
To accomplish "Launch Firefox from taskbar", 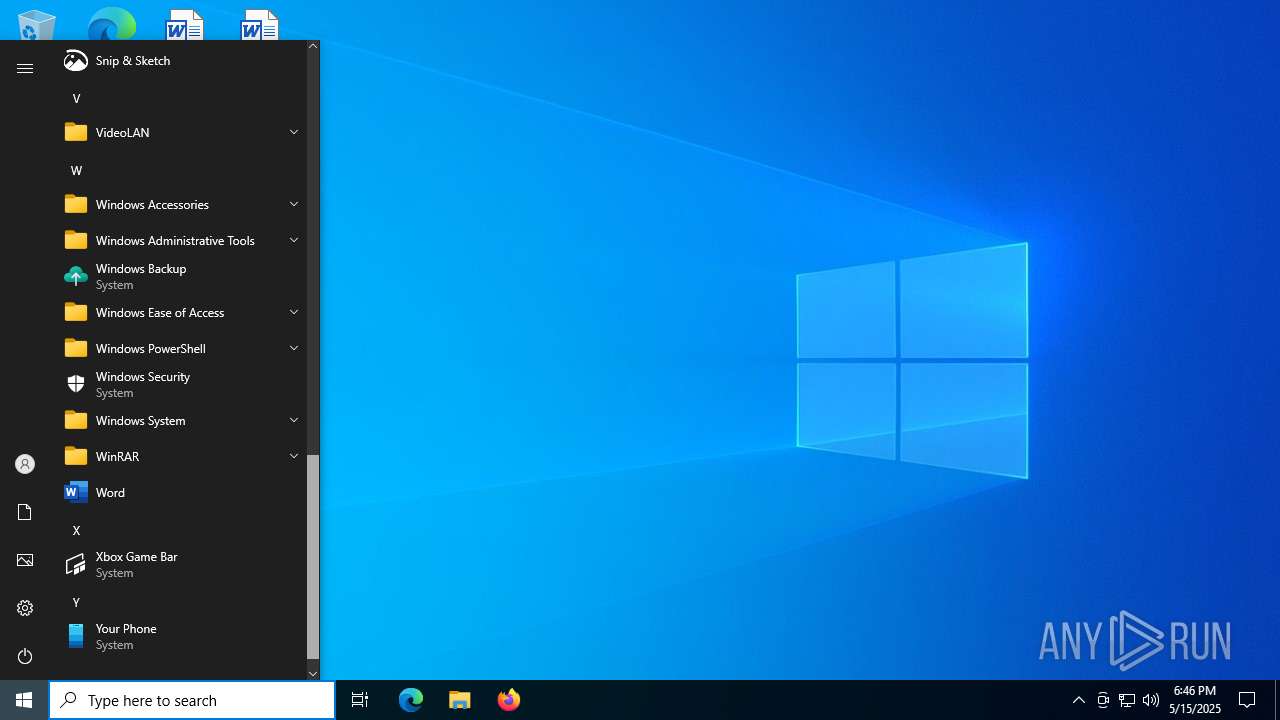I will point(509,700).
